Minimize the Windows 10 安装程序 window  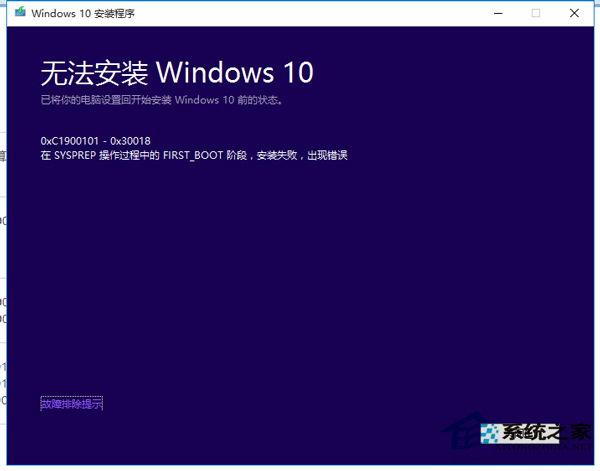498,13
